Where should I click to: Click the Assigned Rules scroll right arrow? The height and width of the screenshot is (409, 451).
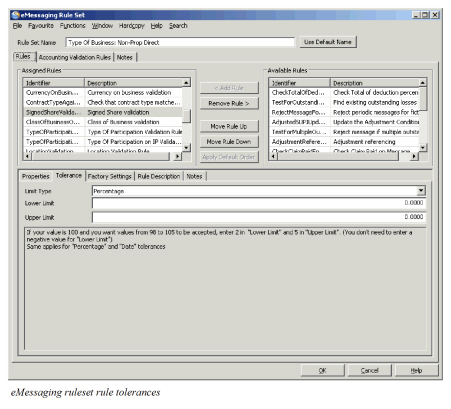coord(178,156)
